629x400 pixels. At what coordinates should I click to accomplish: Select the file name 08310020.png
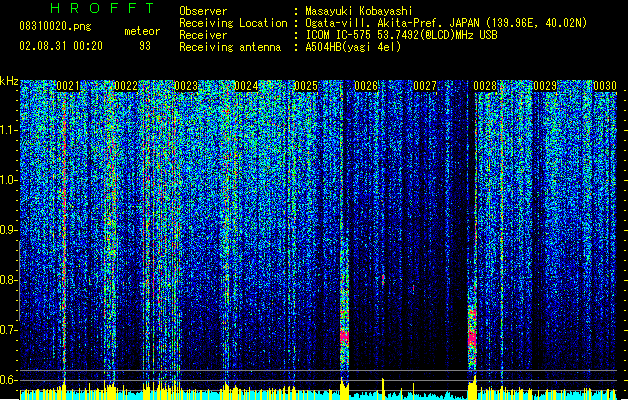[x=55, y=27]
